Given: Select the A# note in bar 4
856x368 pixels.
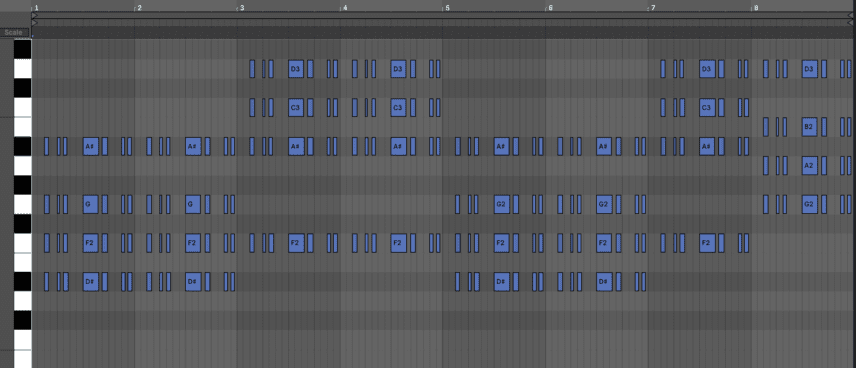Looking at the screenshot, I should pyautogui.click(x=399, y=146).
